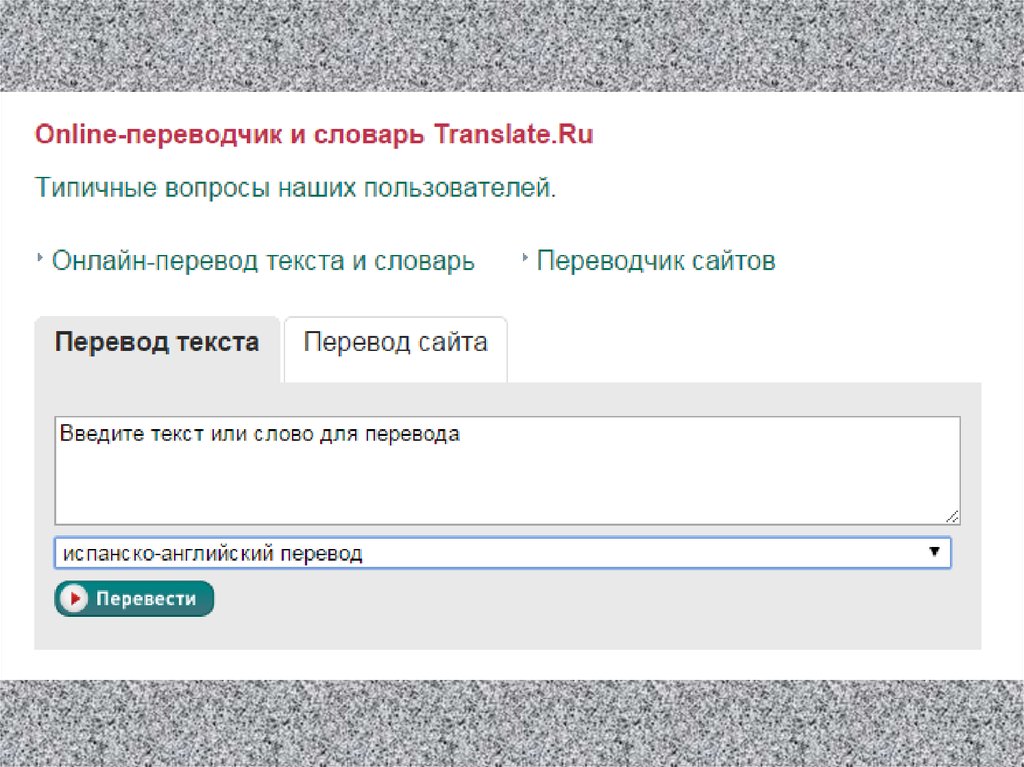Click the red play icon on Перевести
The height and width of the screenshot is (767, 1024).
74,598
